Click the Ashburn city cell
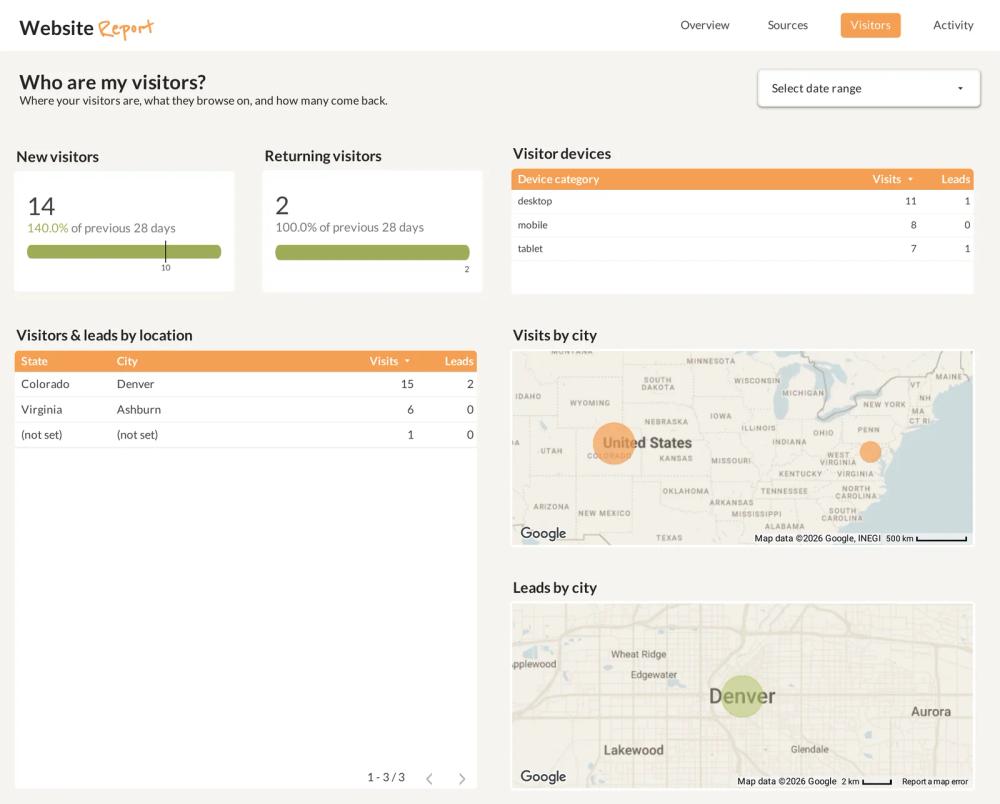The height and width of the screenshot is (804, 1000). click(x=138, y=409)
